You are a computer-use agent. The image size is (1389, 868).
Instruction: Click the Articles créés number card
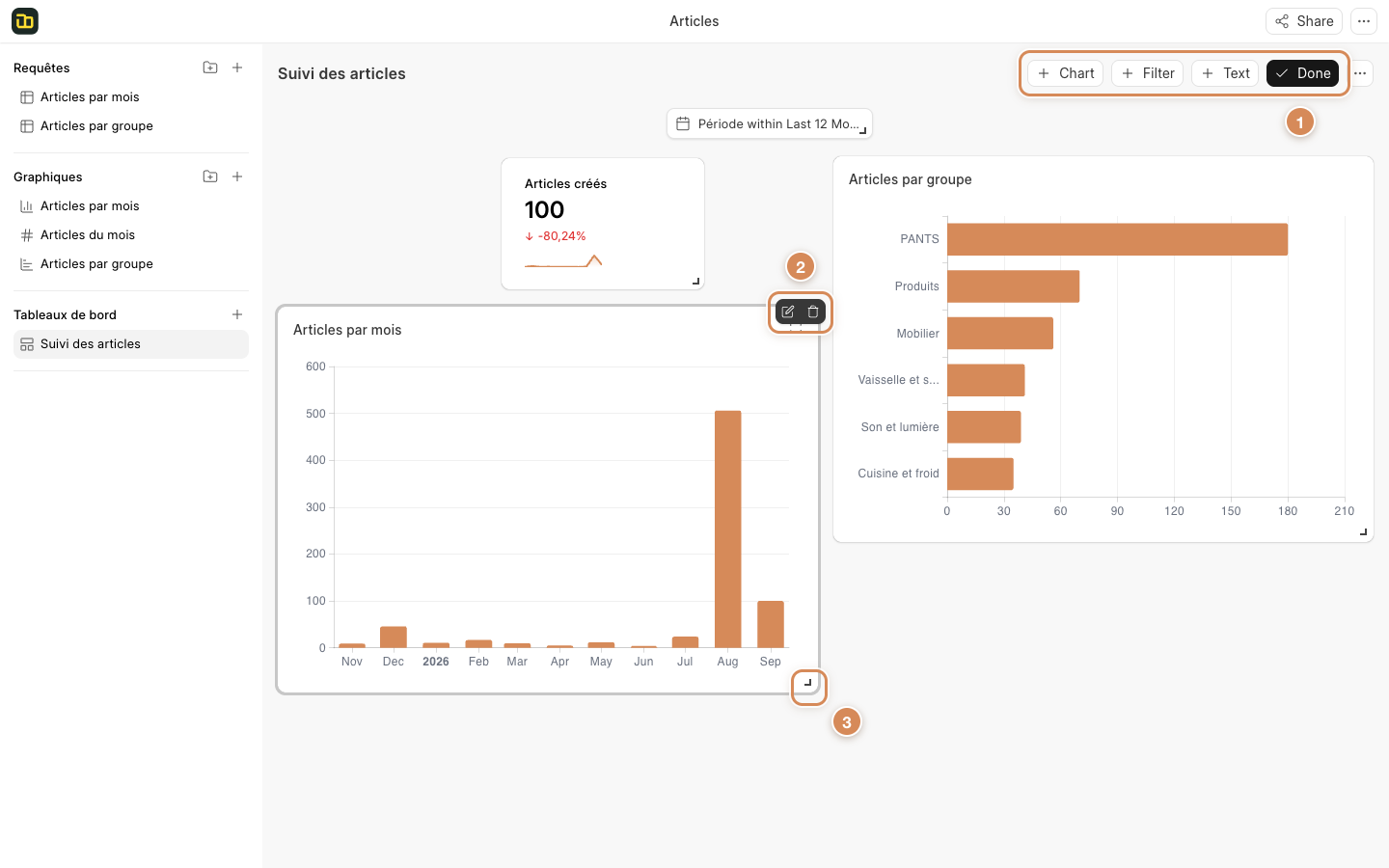tap(603, 224)
